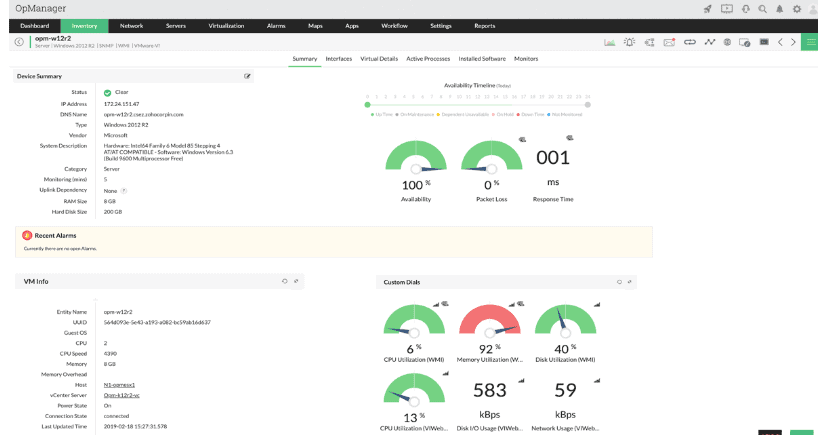Open the Reports menu

(x=485, y=26)
